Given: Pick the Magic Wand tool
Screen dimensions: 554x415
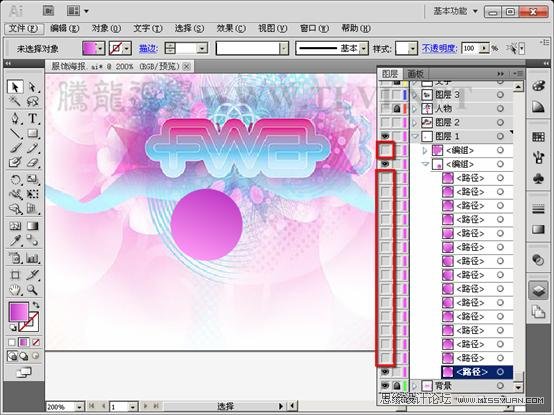Looking at the screenshot, I should coord(15,102).
